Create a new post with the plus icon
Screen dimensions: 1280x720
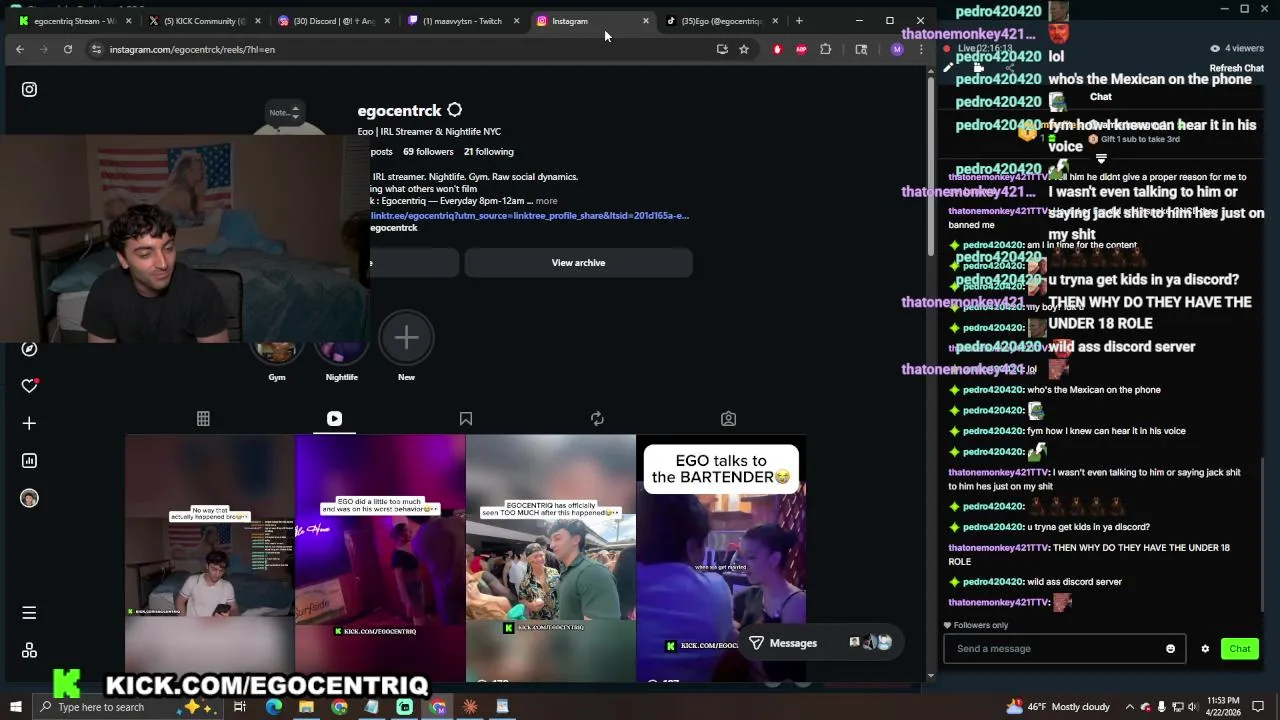tap(29, 424)
